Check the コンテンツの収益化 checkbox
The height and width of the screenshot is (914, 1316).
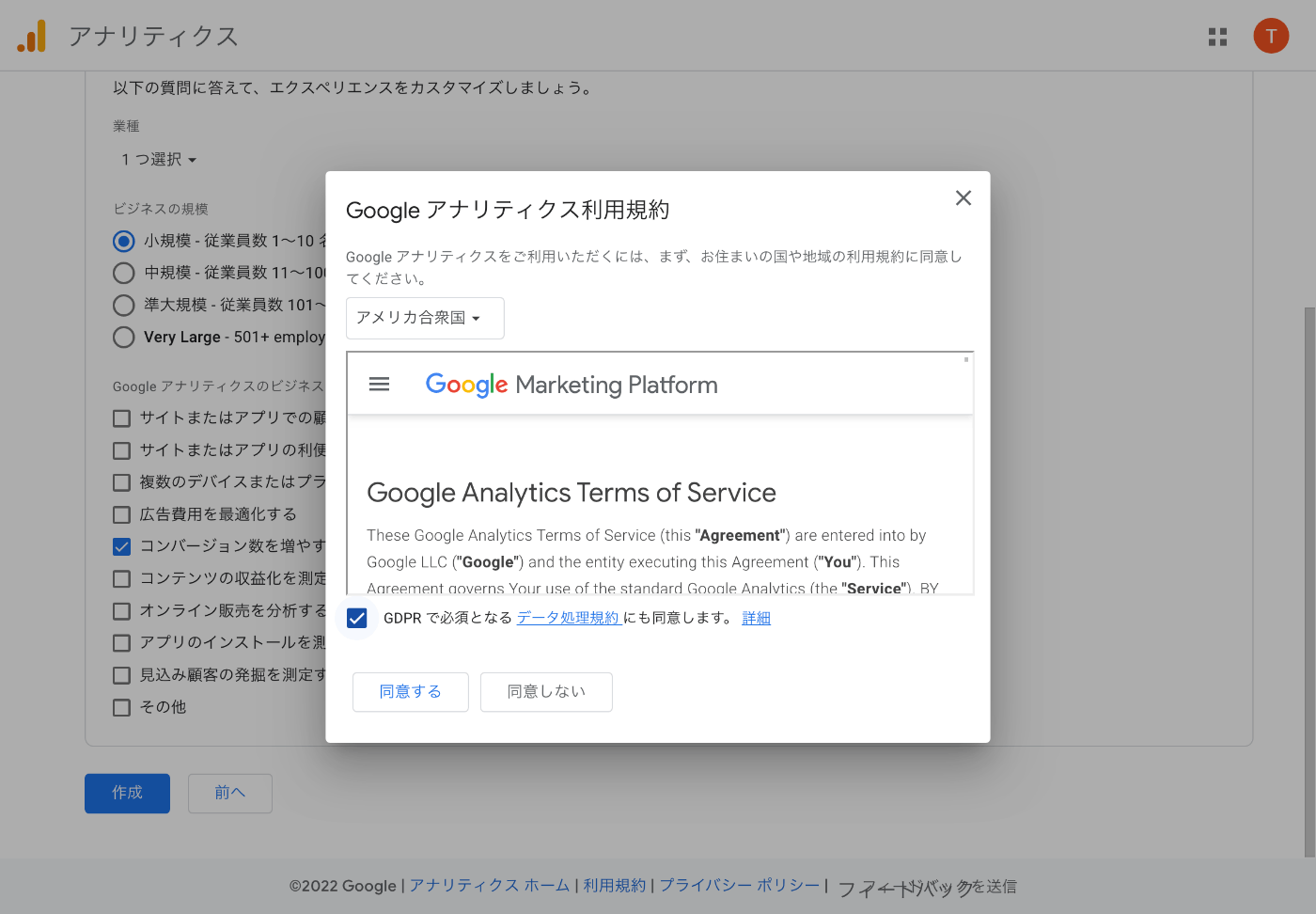(121, 578)
